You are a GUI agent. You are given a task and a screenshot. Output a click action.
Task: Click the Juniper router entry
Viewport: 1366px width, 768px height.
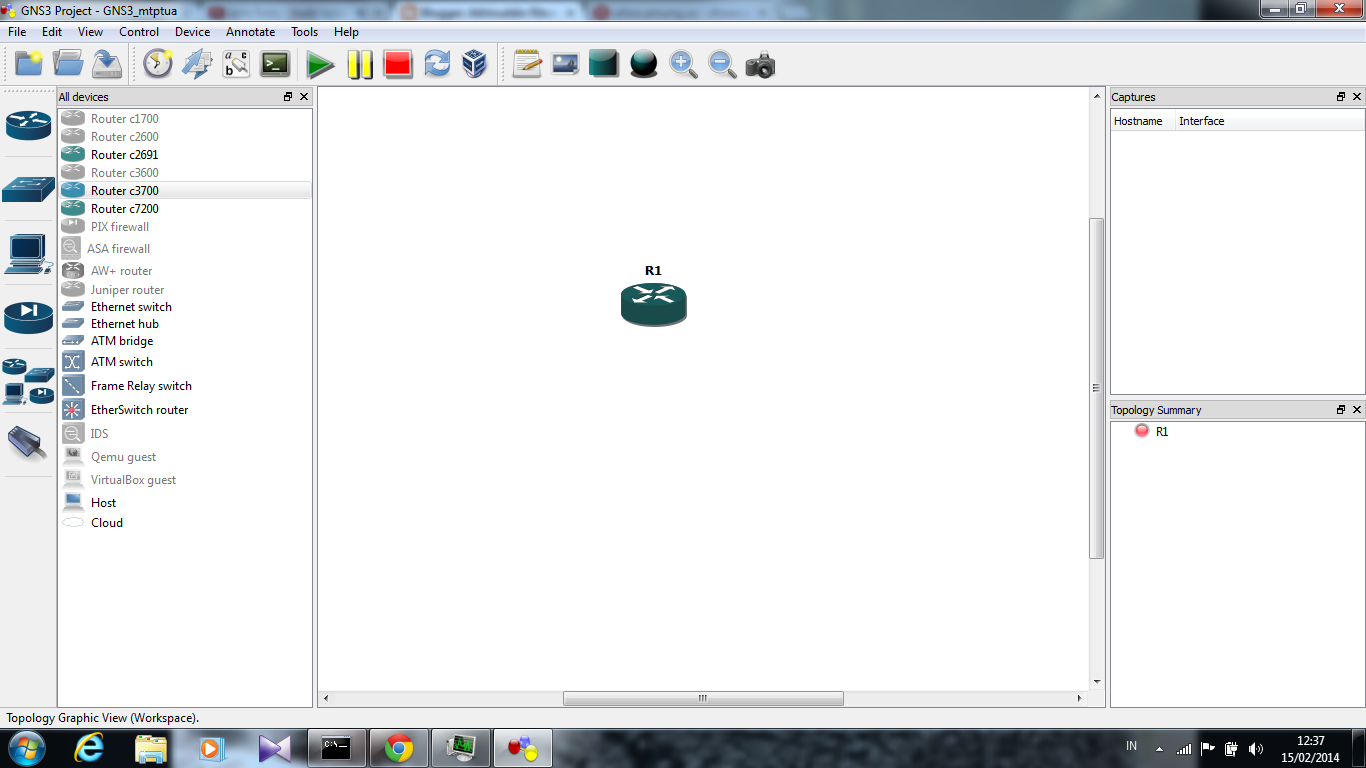185,290
